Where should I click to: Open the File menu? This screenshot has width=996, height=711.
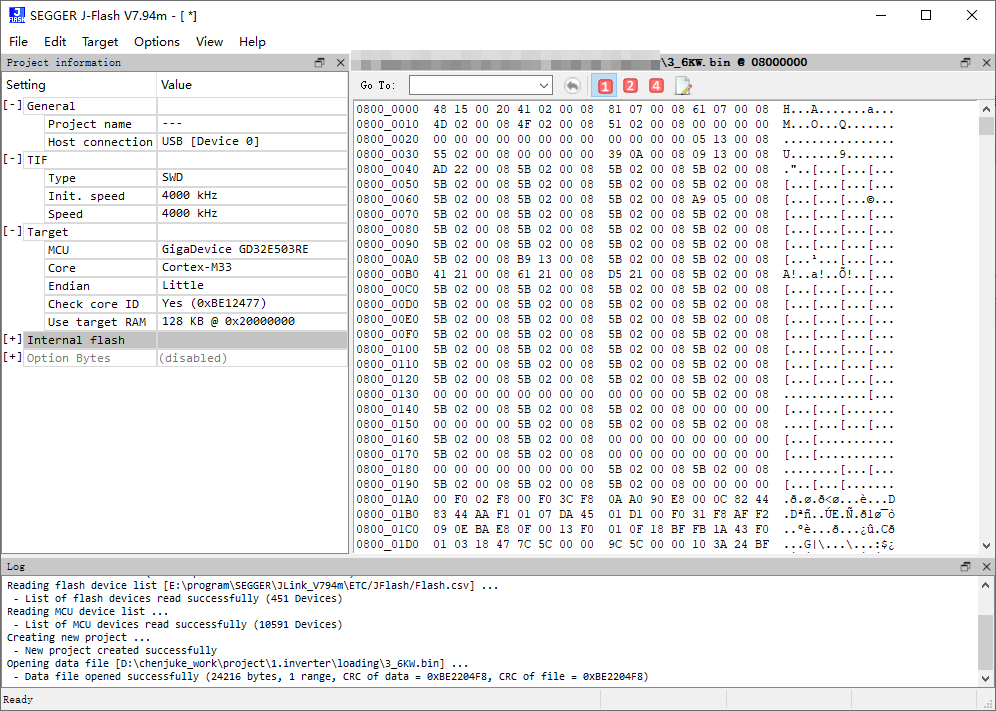point(18,42)
